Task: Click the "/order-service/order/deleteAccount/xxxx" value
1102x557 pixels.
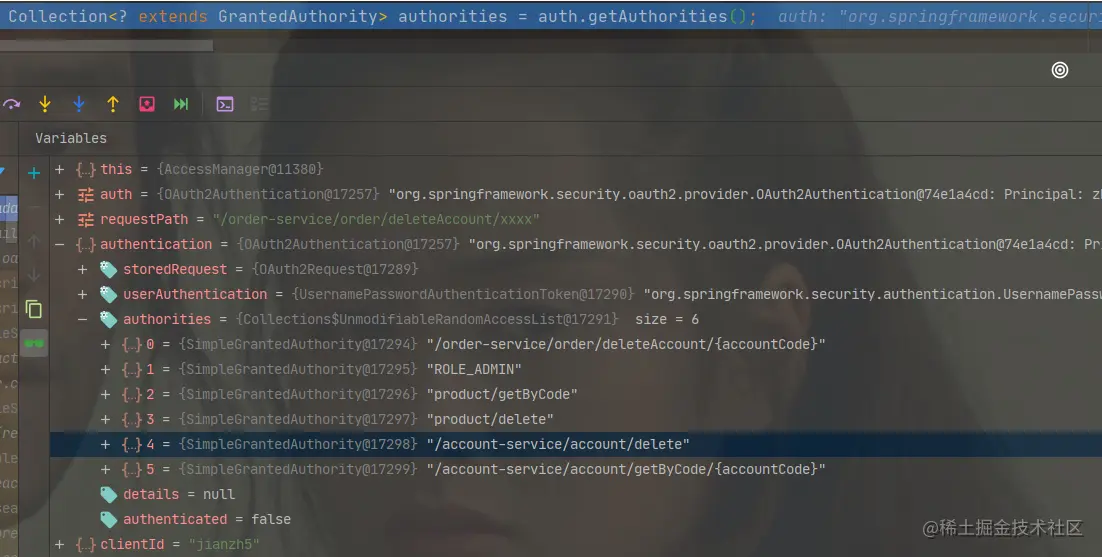Action: (376, 219)
